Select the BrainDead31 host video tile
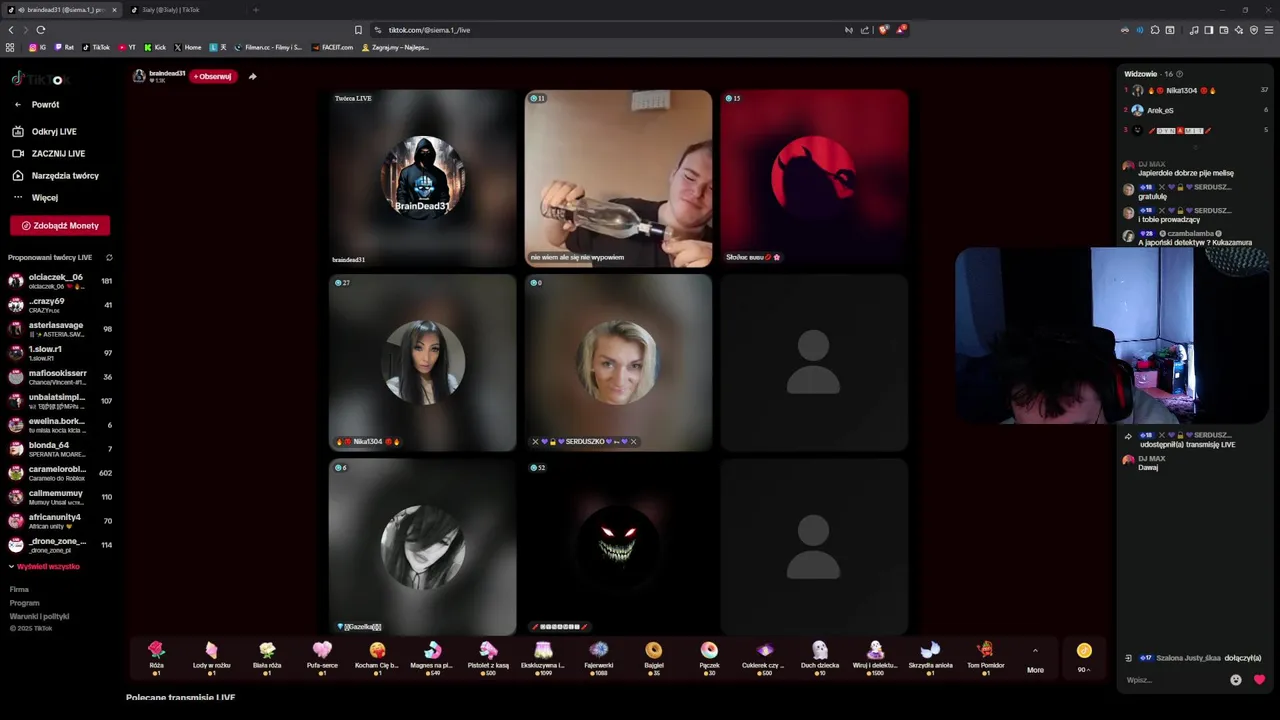The width and height of the screenshot is (1280, 720). [x=422, y=179]
